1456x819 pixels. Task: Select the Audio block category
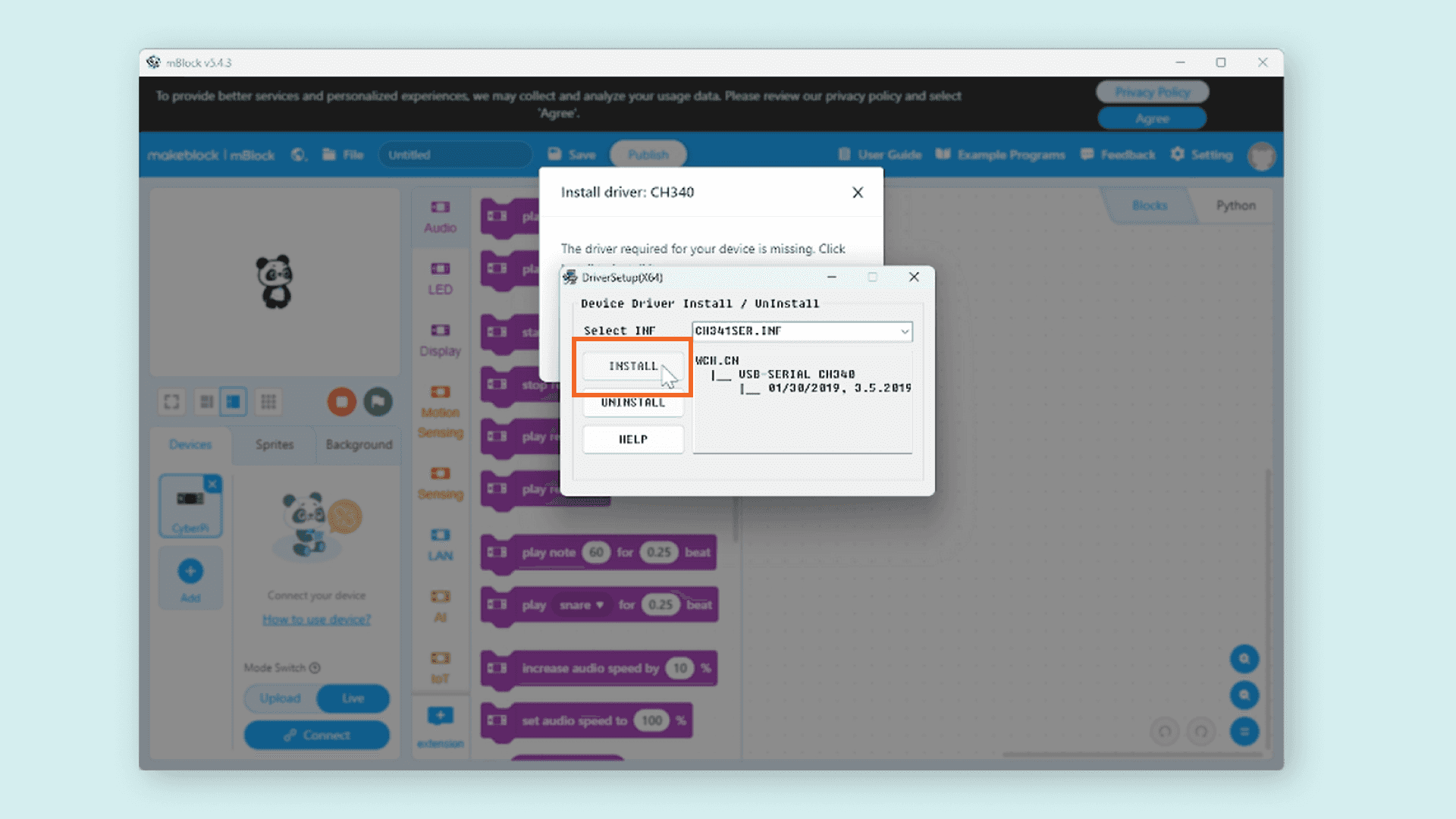pos(440,217)
